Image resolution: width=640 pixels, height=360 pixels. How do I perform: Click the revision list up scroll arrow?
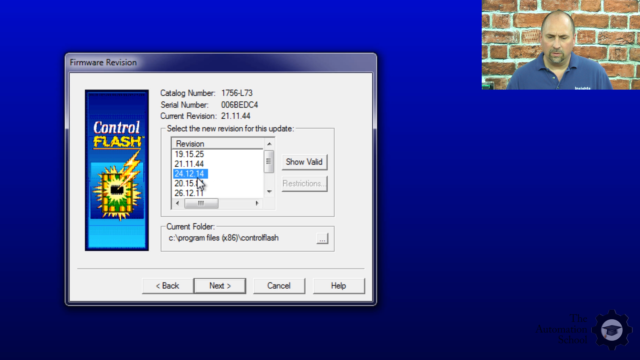[269, 144]
